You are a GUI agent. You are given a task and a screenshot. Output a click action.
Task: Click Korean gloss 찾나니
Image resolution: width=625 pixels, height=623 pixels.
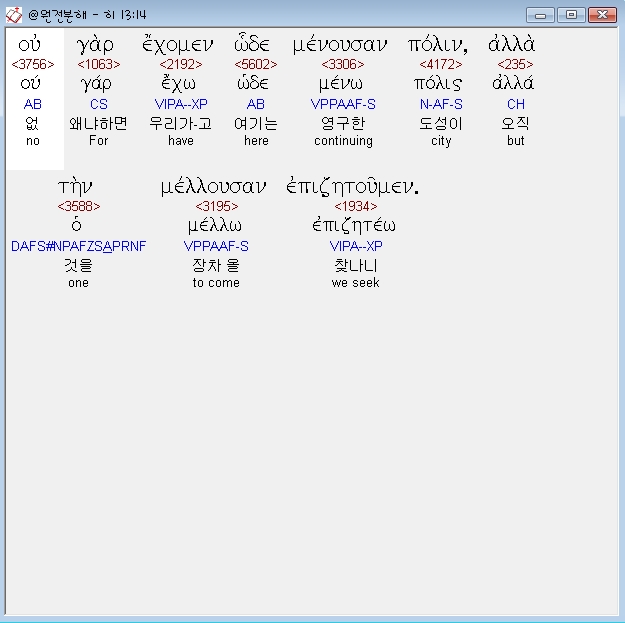click(356, 265)
